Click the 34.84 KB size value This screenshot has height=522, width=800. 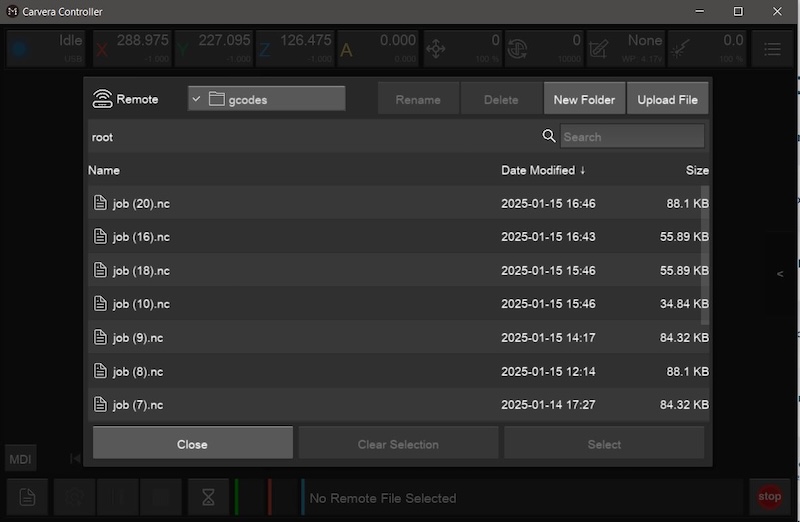point(684,304)
